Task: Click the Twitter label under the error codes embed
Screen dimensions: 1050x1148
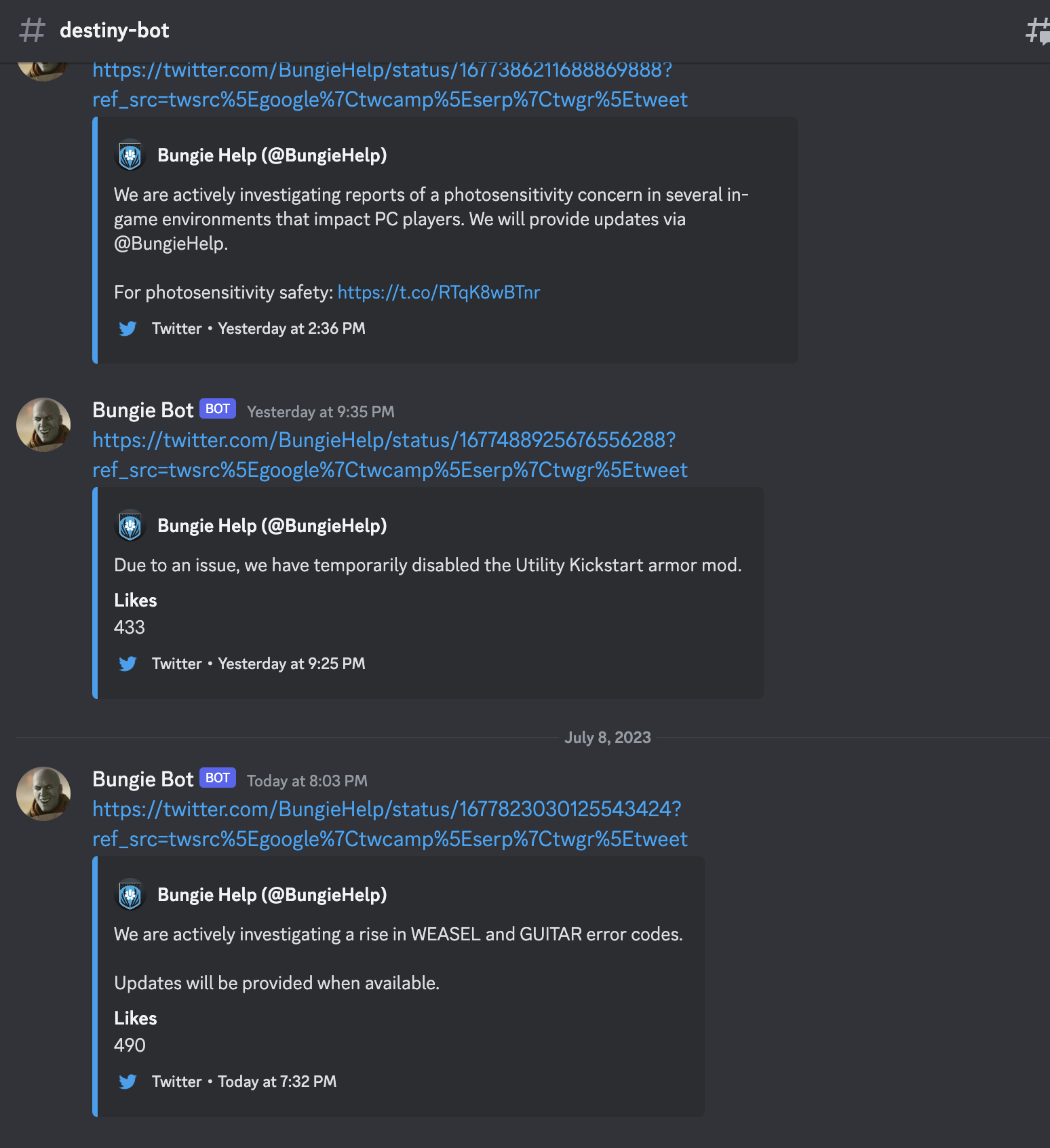Action: click(x=176, y=1082)
